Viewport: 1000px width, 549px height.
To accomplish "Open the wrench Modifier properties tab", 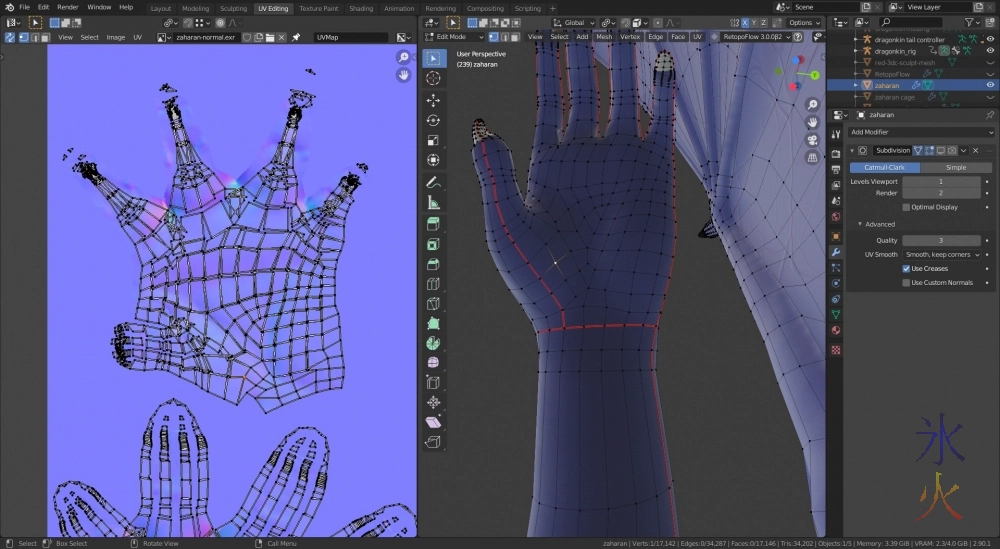I will click(x=836, y=252).
